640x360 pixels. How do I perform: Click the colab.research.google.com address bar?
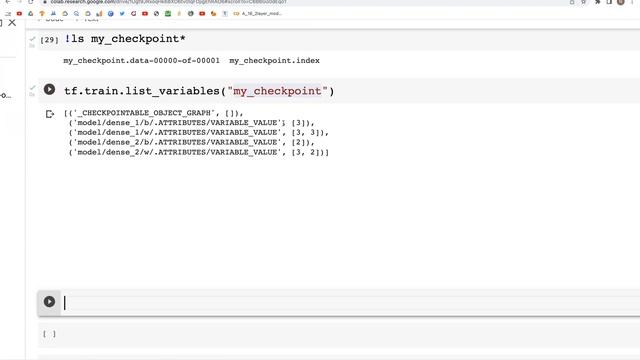click(168, 2)
